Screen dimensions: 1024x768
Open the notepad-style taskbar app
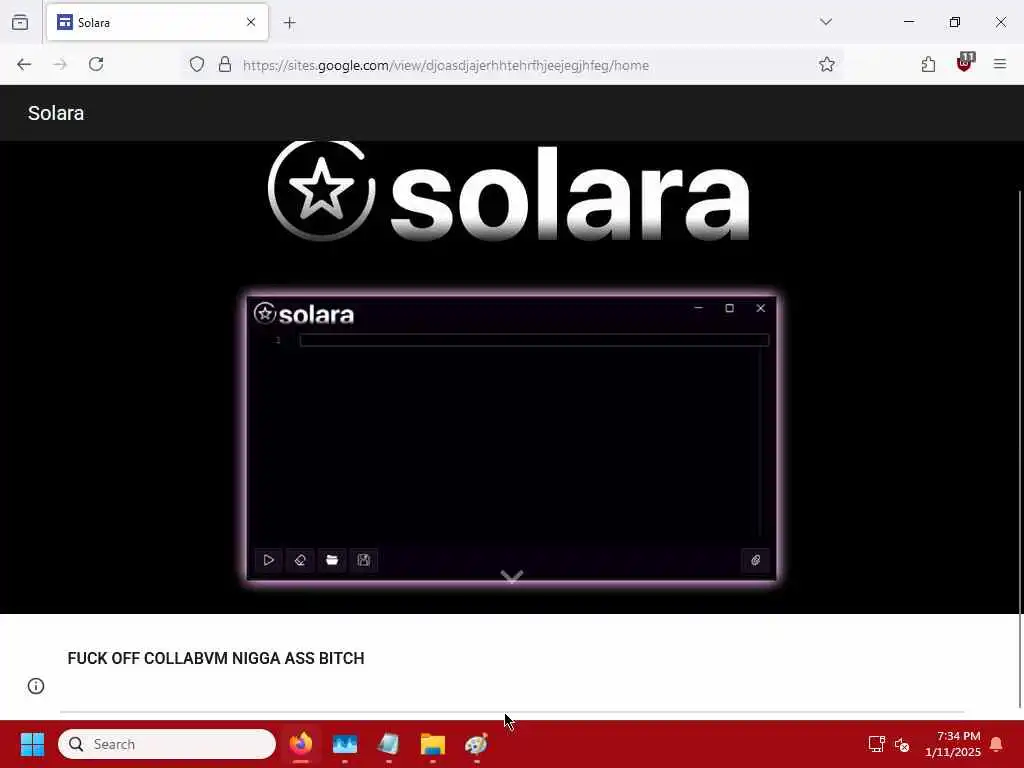tap(389, 744)
